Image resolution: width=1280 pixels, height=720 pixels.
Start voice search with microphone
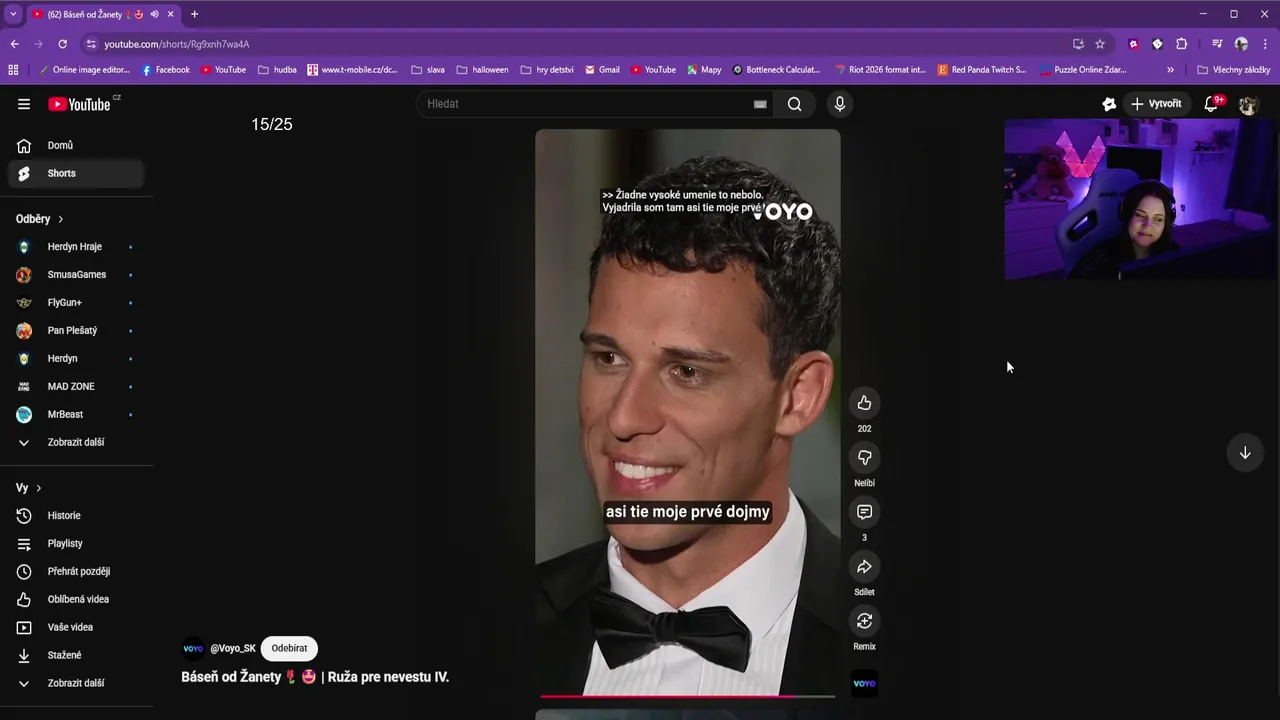[840, 104]
